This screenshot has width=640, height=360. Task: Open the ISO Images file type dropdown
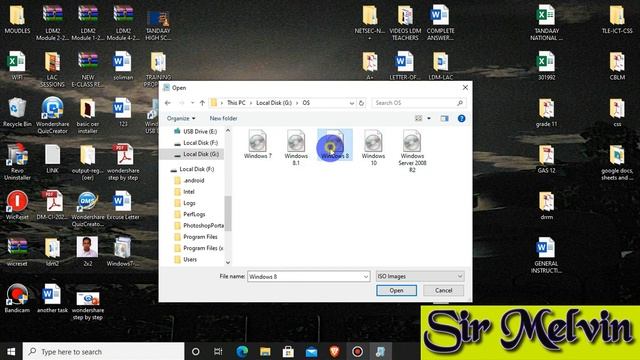click(x=420, y=276)
